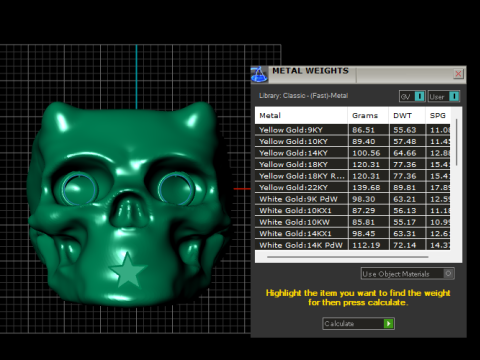Sort by the DWT column header

point(407,115)
